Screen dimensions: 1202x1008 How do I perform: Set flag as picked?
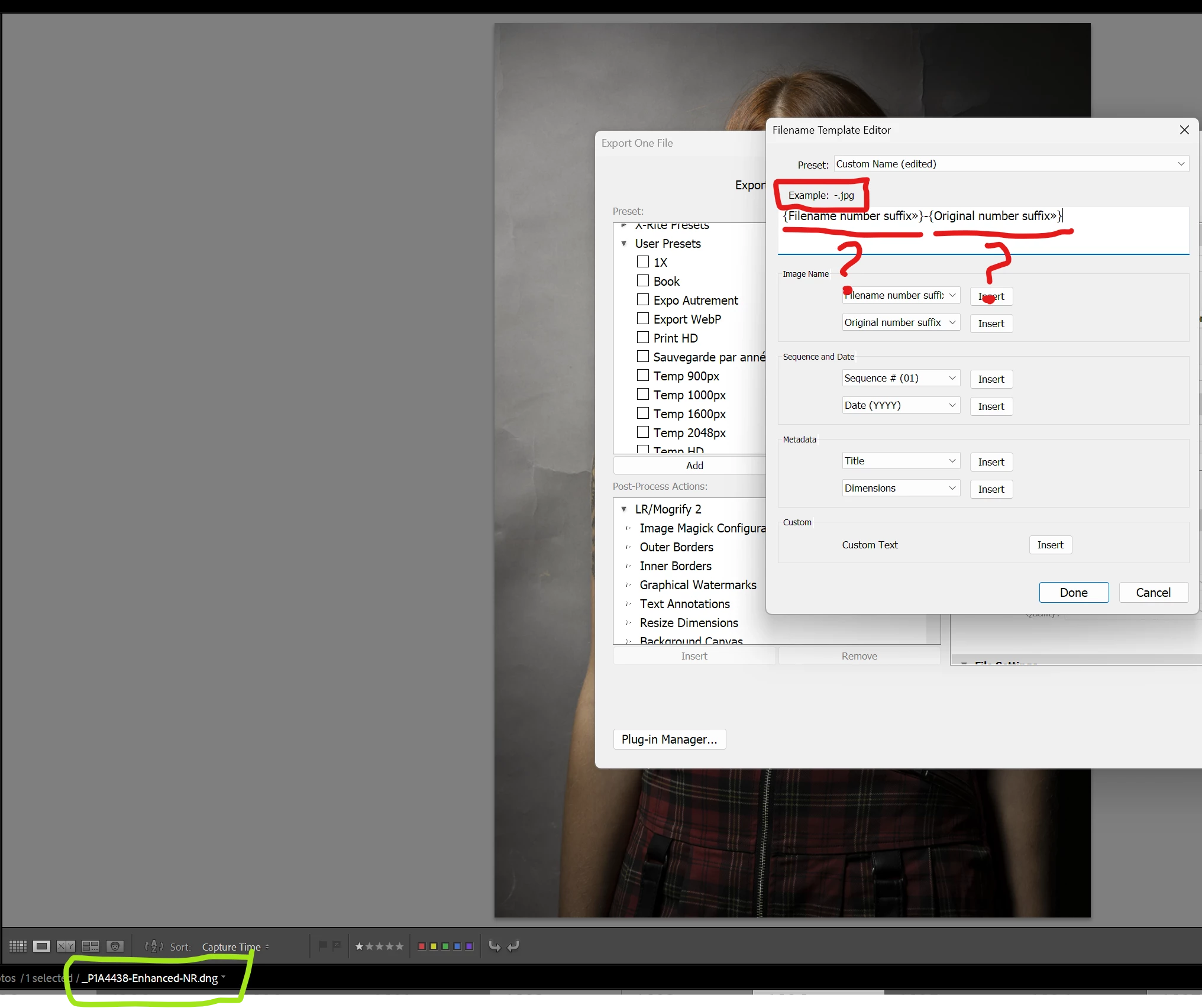pos(322,945)
